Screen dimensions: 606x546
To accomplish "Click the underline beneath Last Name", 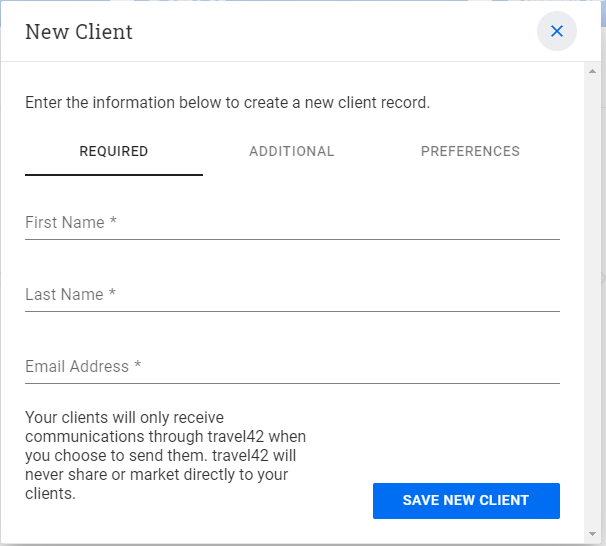I will click(292, 311).
